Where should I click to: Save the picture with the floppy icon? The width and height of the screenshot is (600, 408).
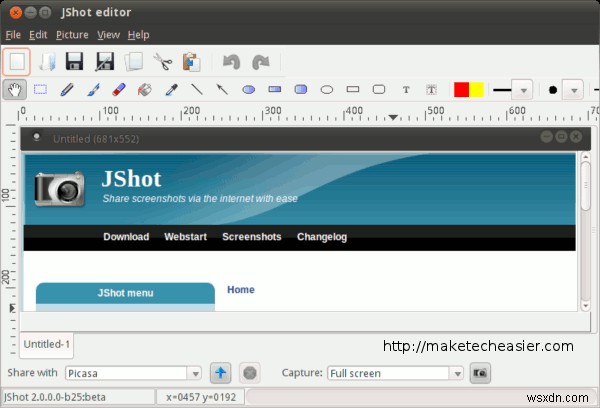tap(74, 62)
